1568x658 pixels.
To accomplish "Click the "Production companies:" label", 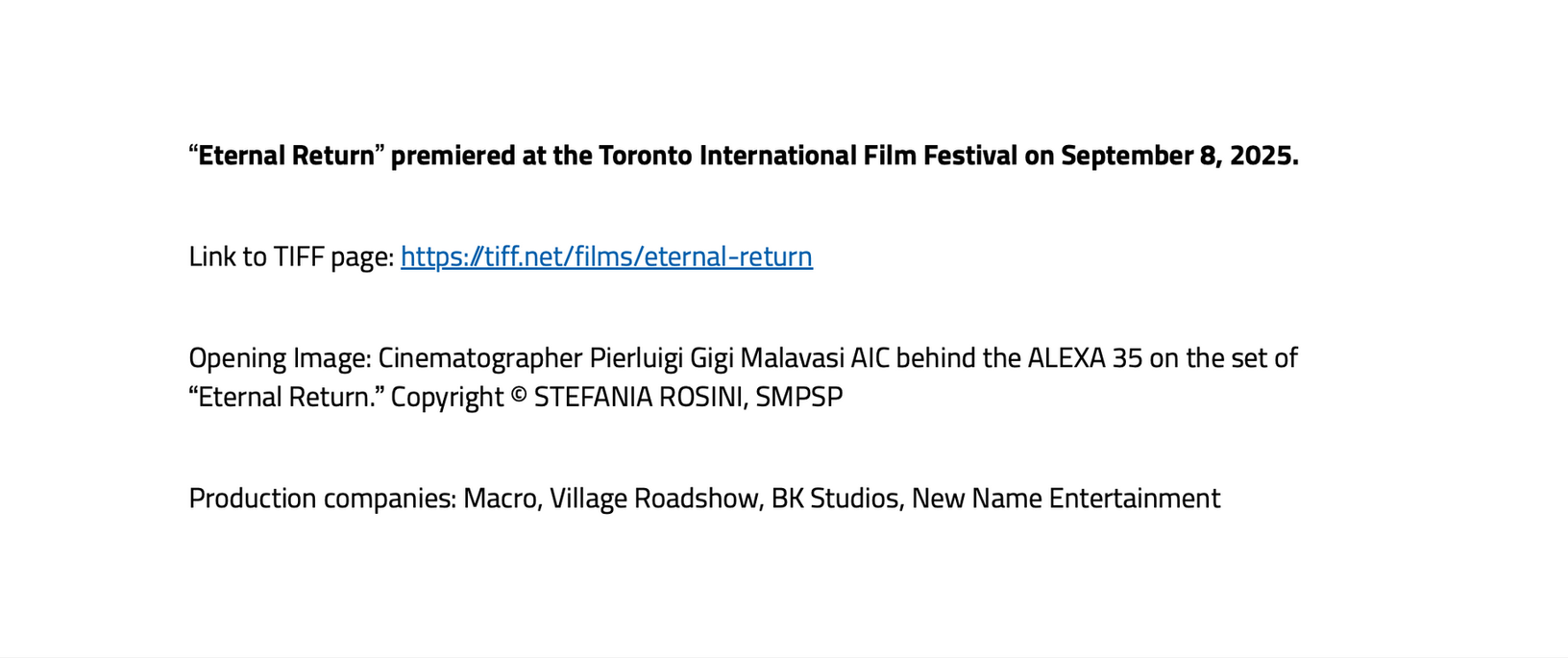I will click(322, 499).
